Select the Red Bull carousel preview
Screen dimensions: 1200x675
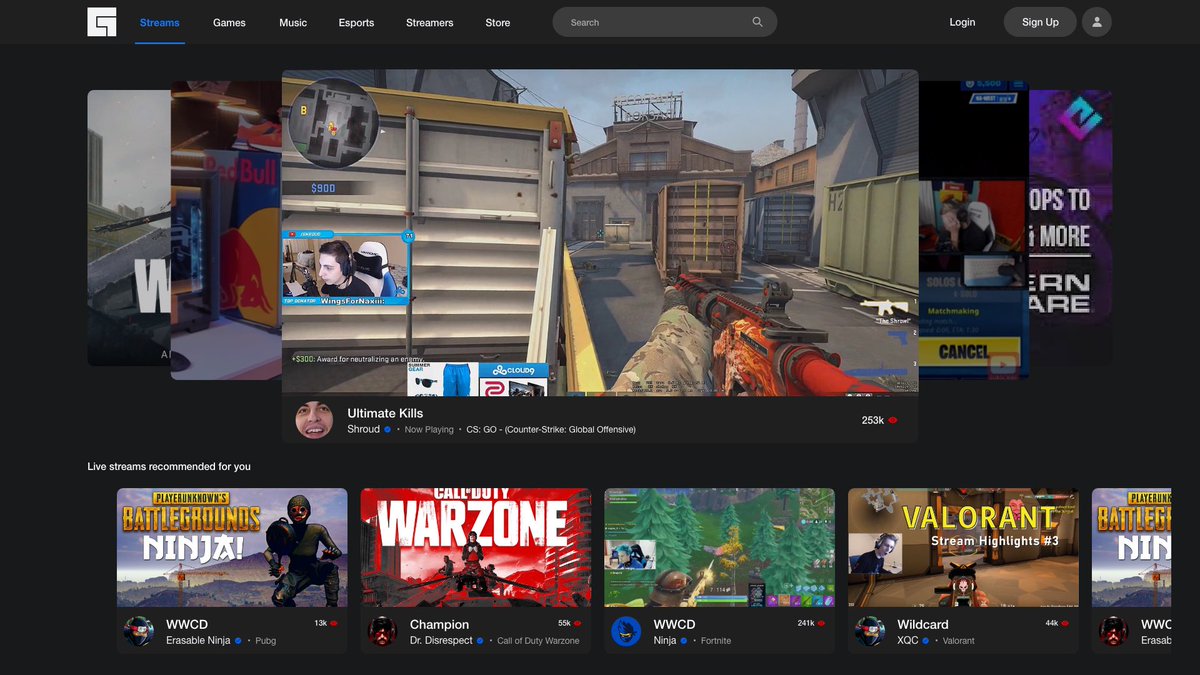(x=226, y=230)
